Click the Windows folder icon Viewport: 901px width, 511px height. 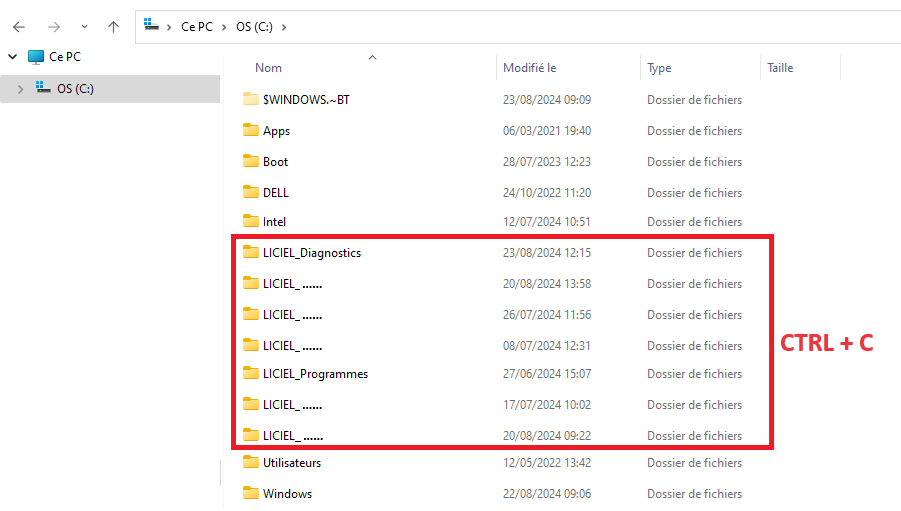[251, 493]
